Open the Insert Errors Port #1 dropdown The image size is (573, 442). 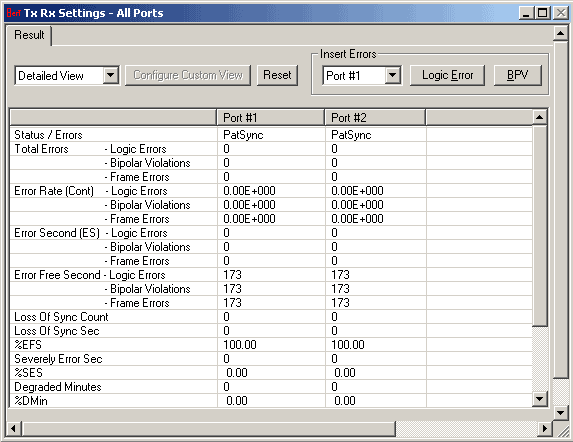(x=392, y=76)
